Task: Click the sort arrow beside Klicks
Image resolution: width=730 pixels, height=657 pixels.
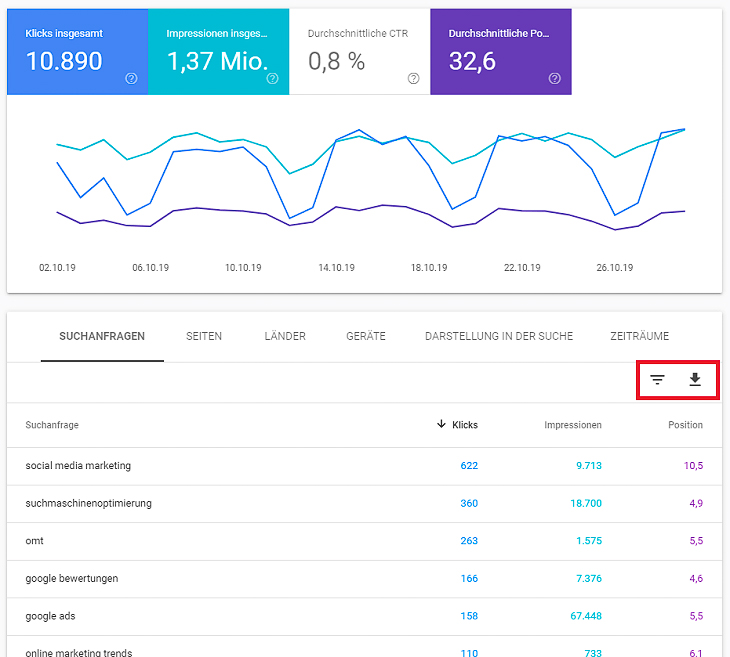Action: [x=441, y=425]
